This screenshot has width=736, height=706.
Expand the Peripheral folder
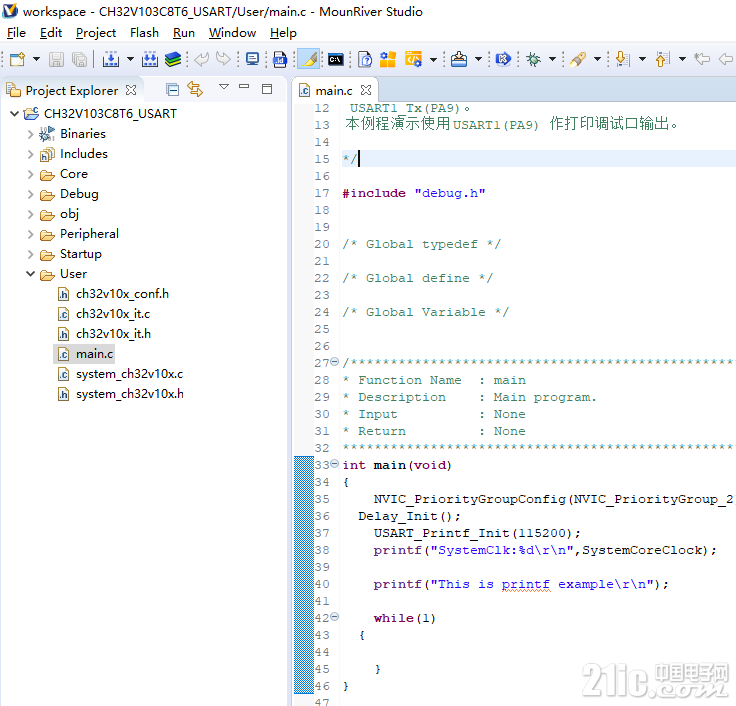[31, 234]
